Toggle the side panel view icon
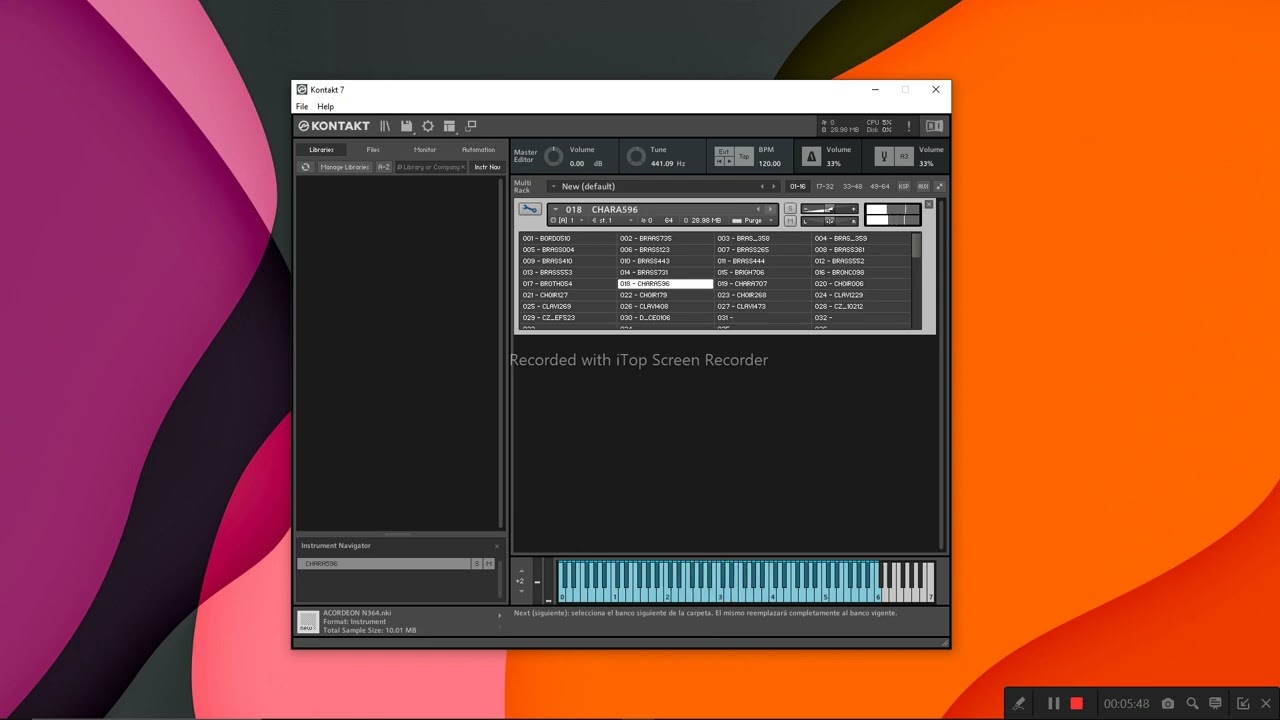 (934, 126)
